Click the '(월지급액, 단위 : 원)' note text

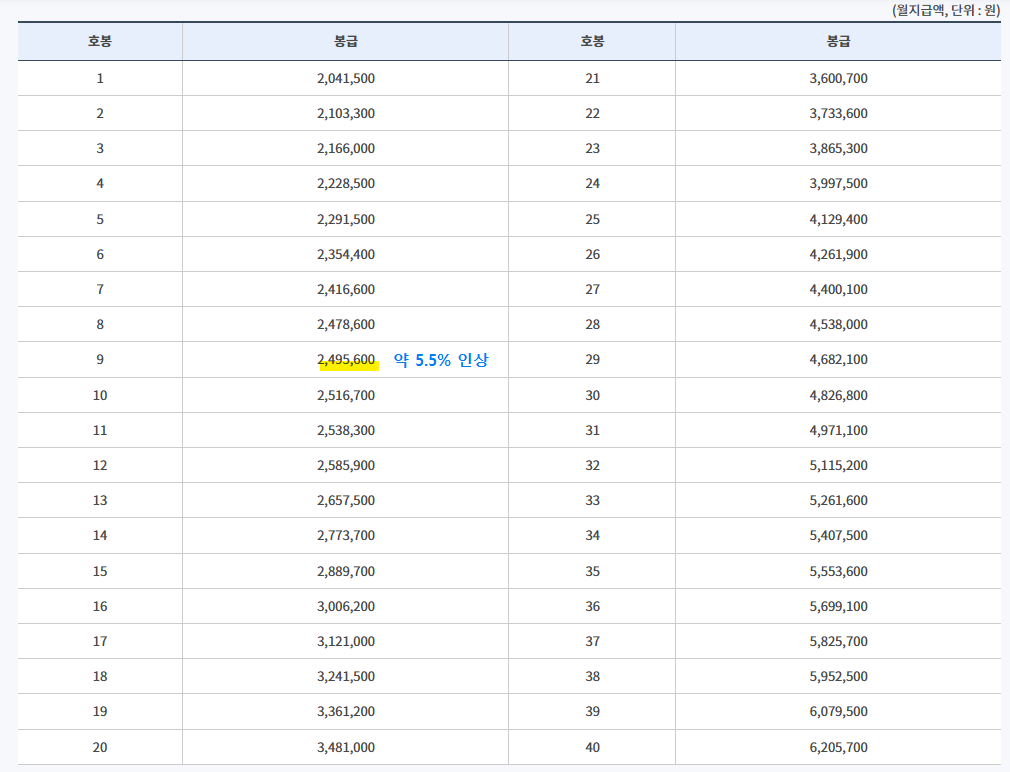coord(943,10)
